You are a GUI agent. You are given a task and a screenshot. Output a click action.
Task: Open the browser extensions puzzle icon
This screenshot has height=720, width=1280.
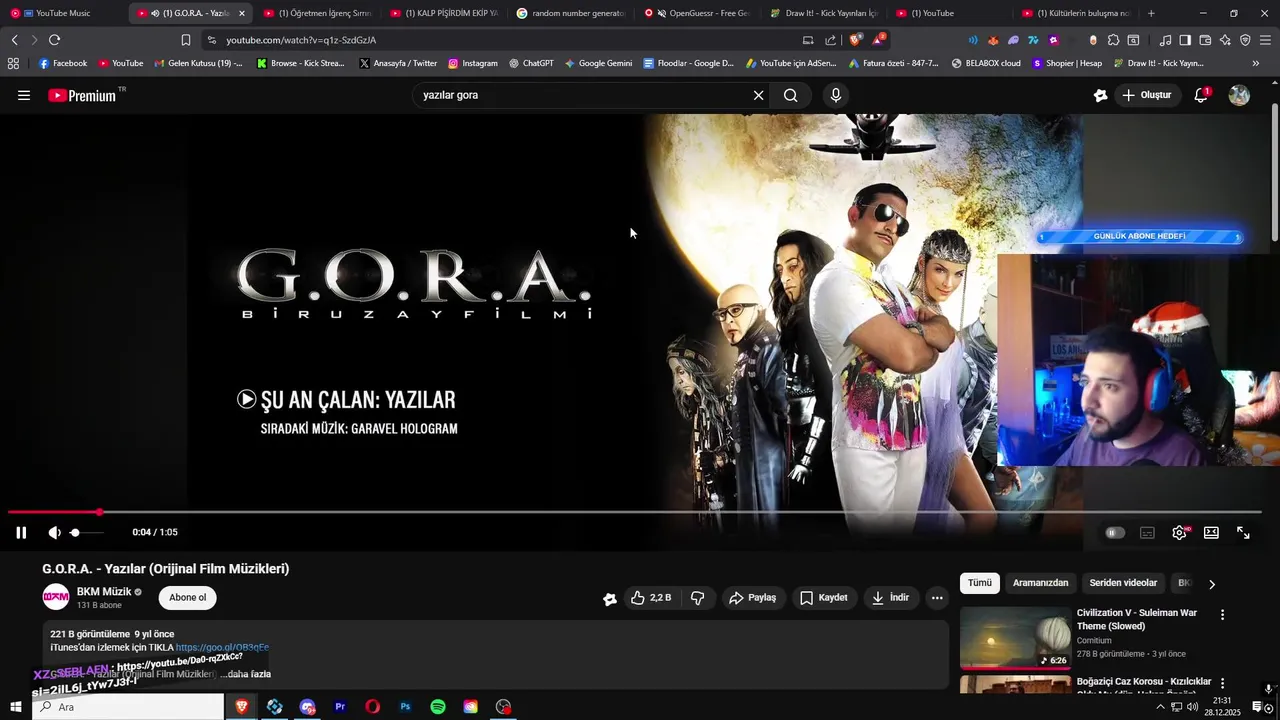click(1113, 40)
